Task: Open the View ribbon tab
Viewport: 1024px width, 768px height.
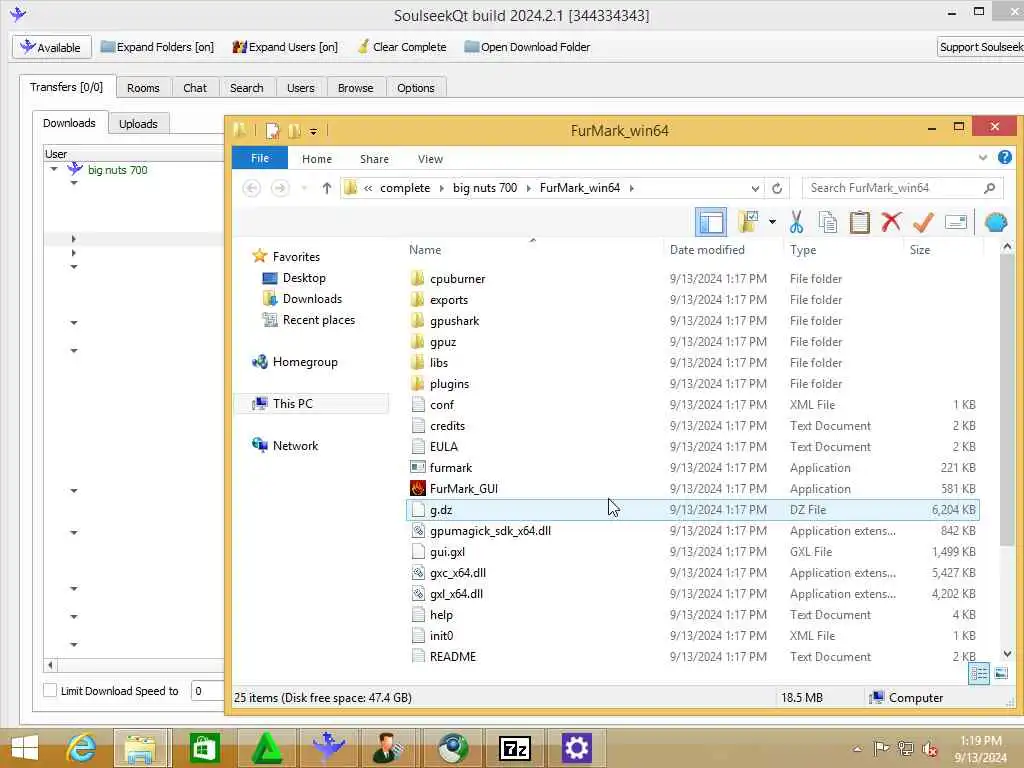Action: tap(430, 159)
